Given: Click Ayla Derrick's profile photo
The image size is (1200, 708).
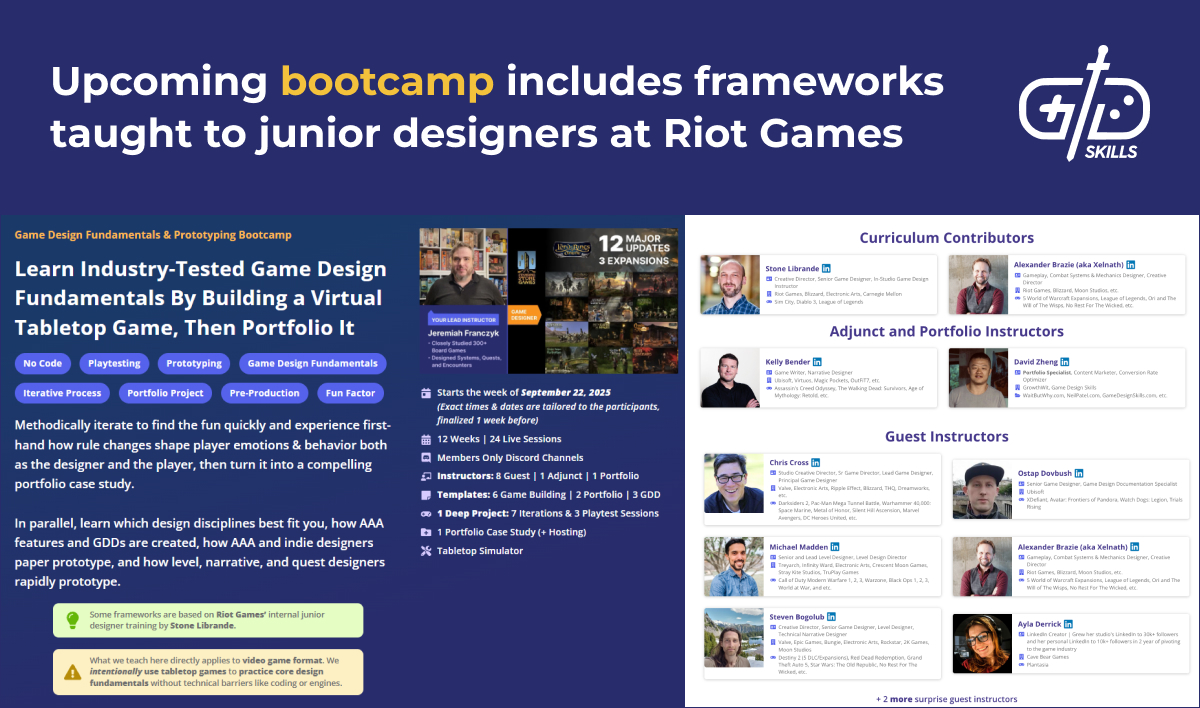Looking at the screenshot, I should [x=984, y=644].
